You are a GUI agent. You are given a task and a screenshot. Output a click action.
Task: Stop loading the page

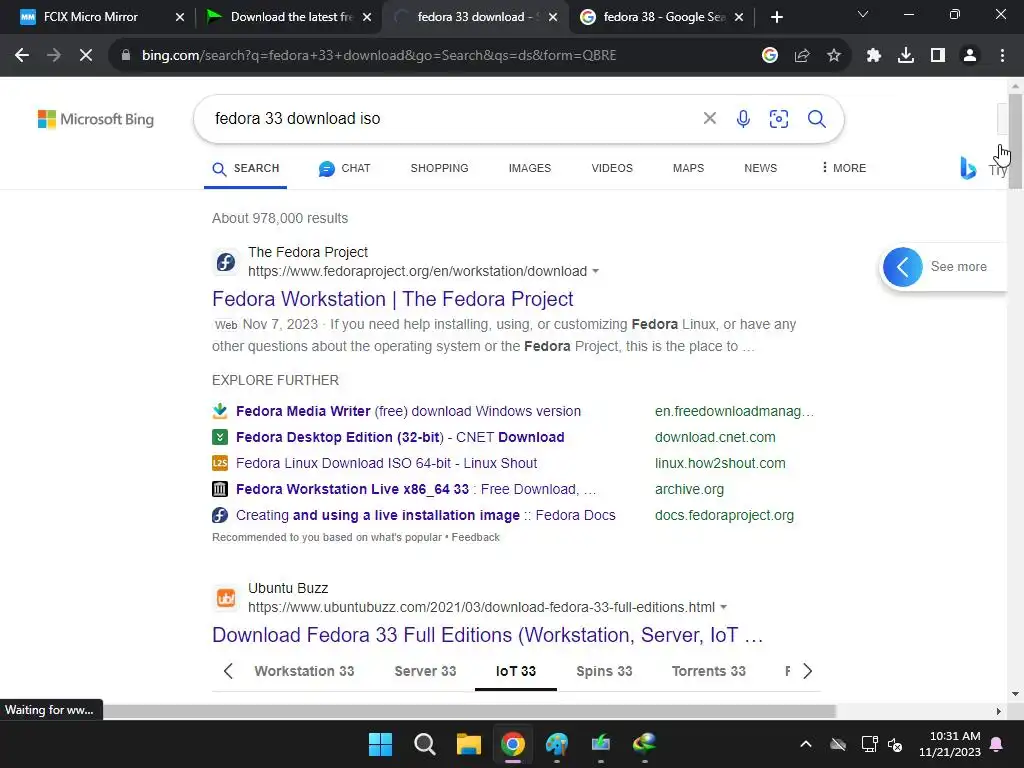coord(86,56)
